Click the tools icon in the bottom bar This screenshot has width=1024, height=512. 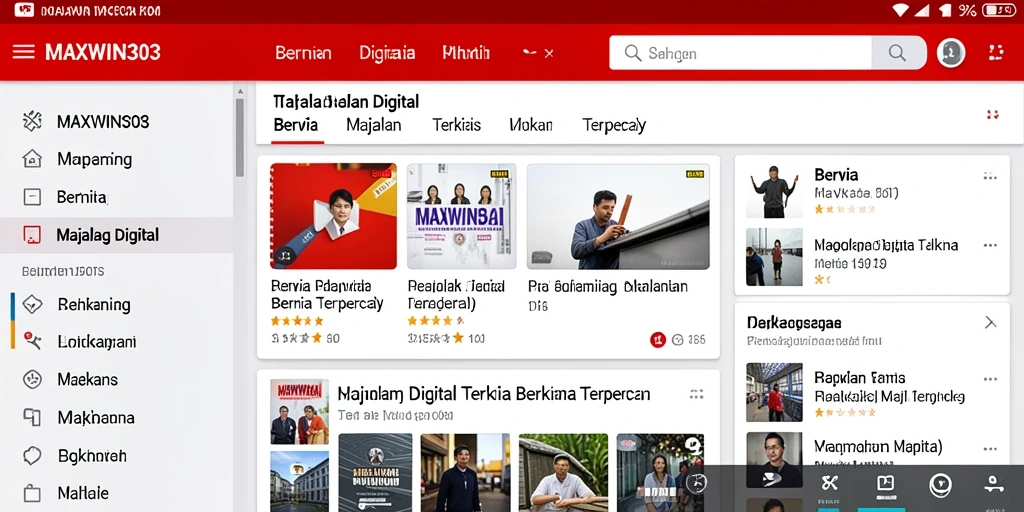pyautogui.click(x=830, y=484)
